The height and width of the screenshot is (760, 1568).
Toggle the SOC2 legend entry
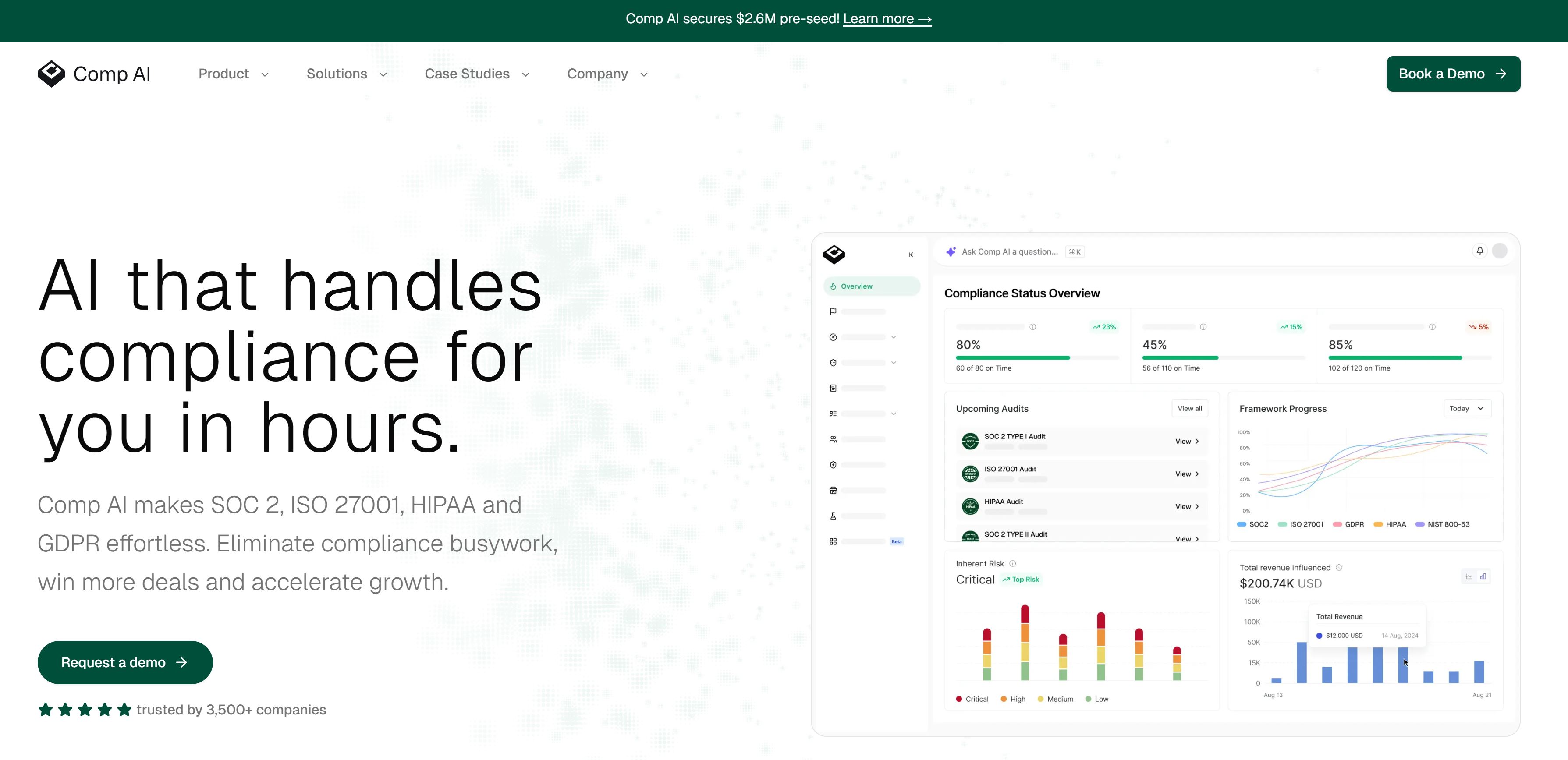coord(1252,524)
